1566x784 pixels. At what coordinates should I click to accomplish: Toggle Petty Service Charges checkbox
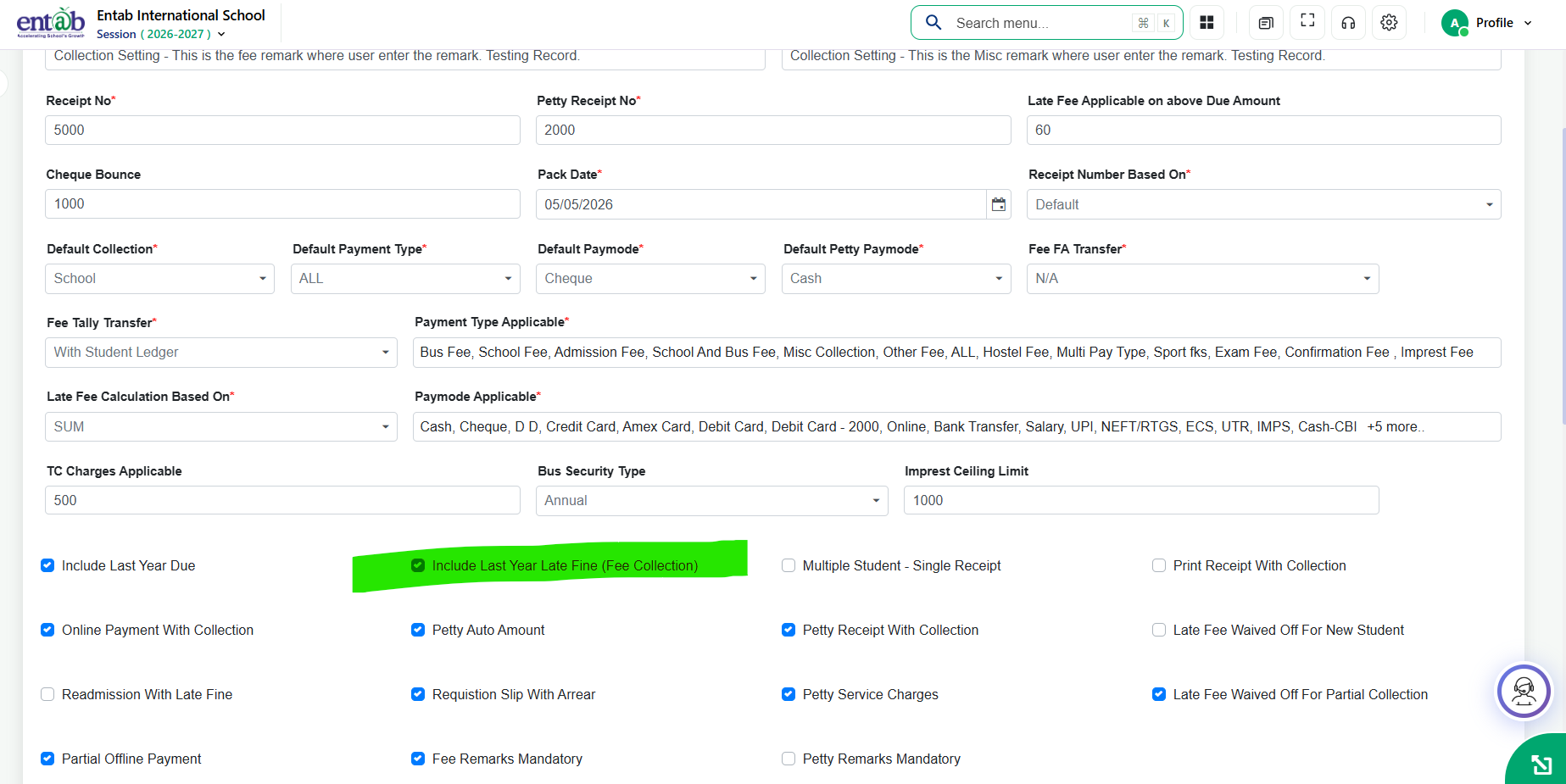(x=789, y=694)
